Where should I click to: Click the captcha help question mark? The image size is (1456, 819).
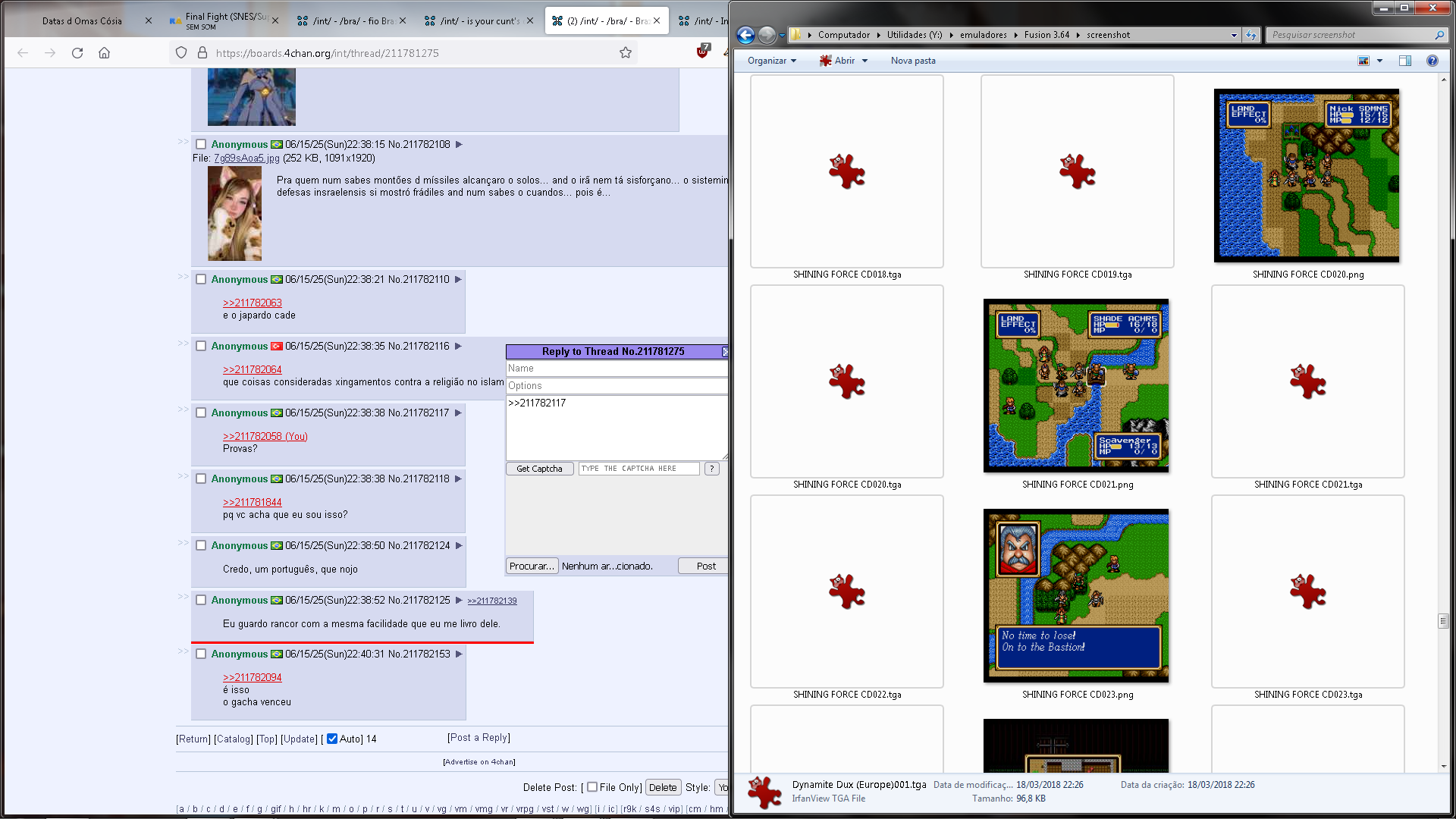[711, 469]
